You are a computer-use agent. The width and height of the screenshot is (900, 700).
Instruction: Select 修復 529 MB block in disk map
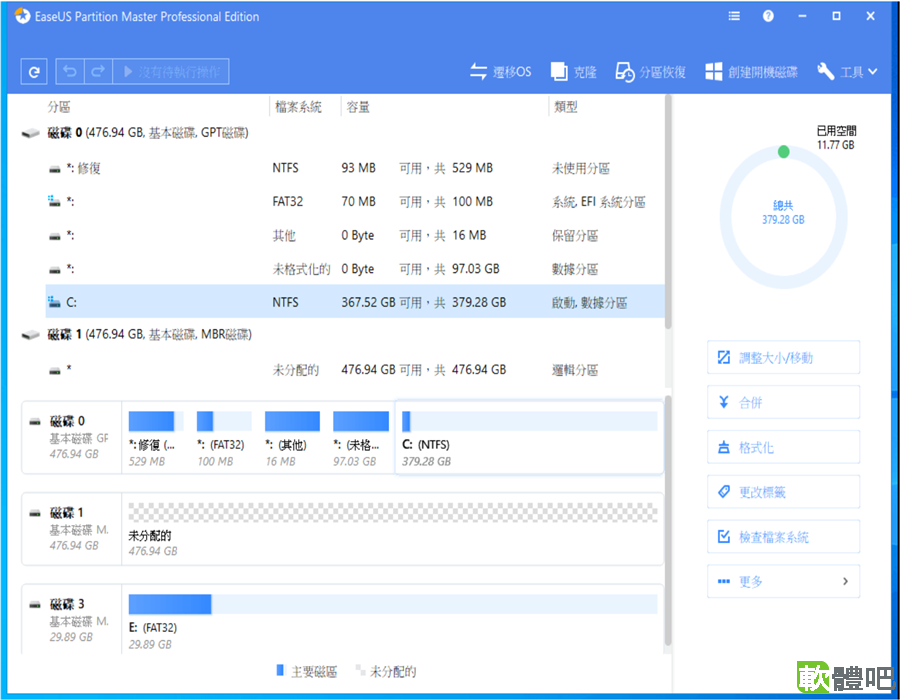pyautogui.click(x=156, y=438)
